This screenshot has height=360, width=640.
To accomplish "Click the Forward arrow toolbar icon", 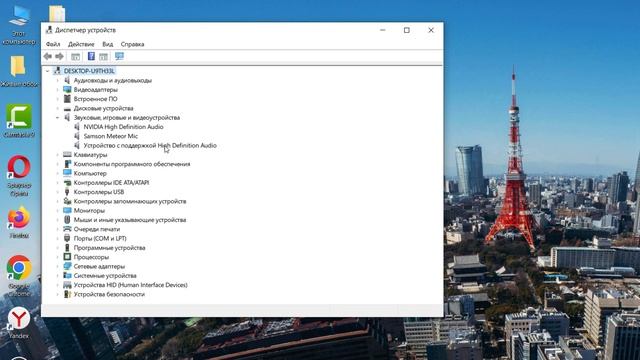I will (60, 56).
